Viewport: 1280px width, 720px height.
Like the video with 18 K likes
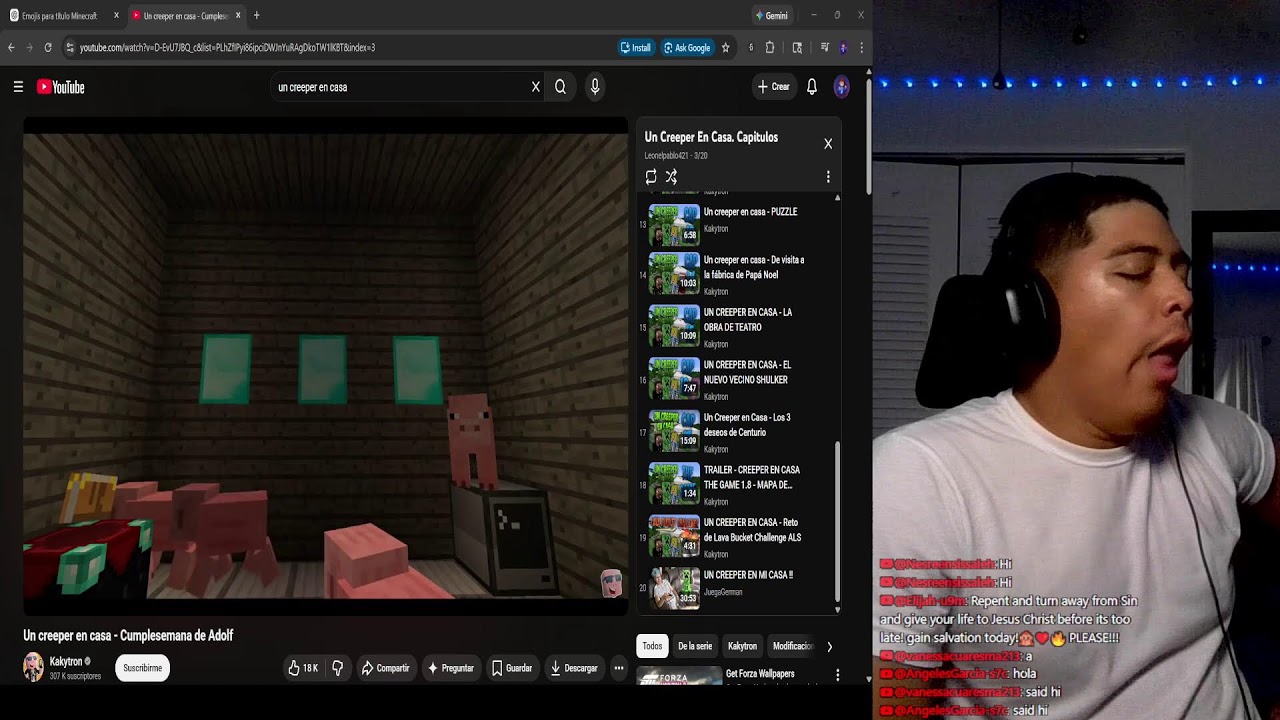(x=303, y=668)
